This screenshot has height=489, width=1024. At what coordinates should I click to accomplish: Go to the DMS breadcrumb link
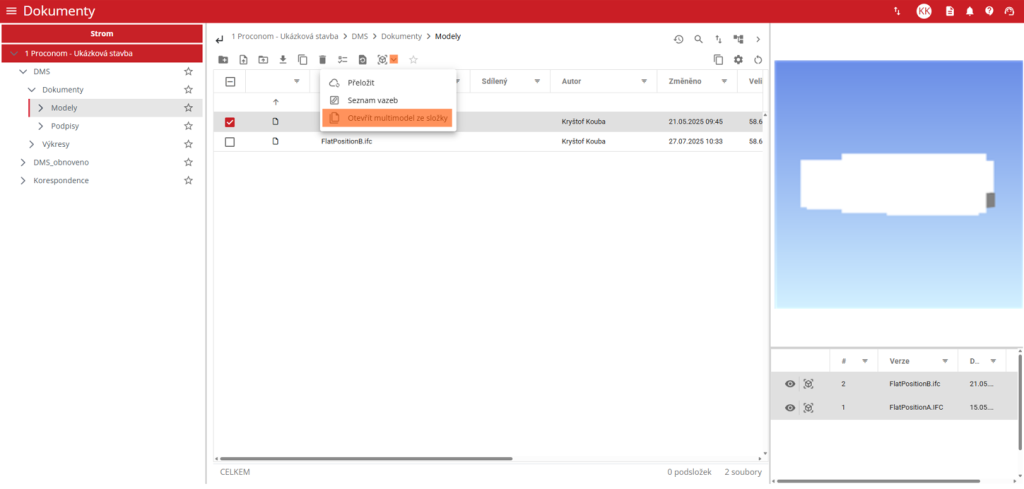(x=360, y=37)
